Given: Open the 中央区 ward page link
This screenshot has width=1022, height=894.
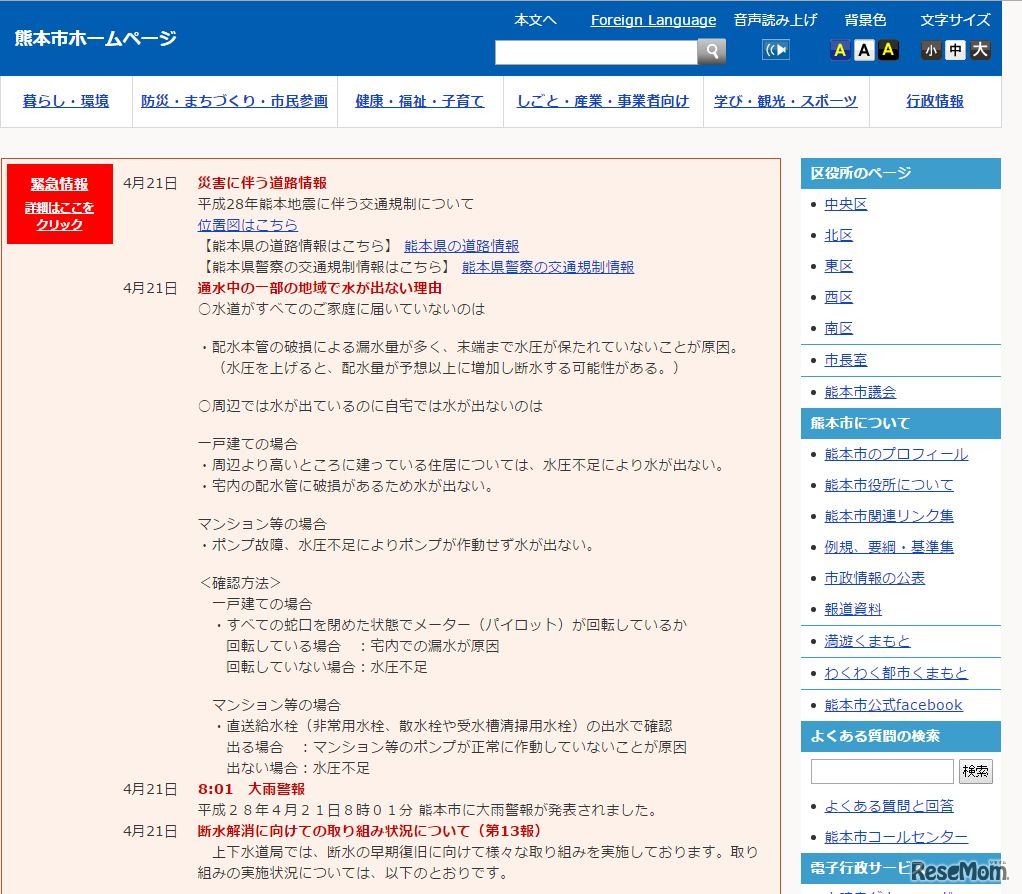Looking at the screenshot, I should point(843,204).
